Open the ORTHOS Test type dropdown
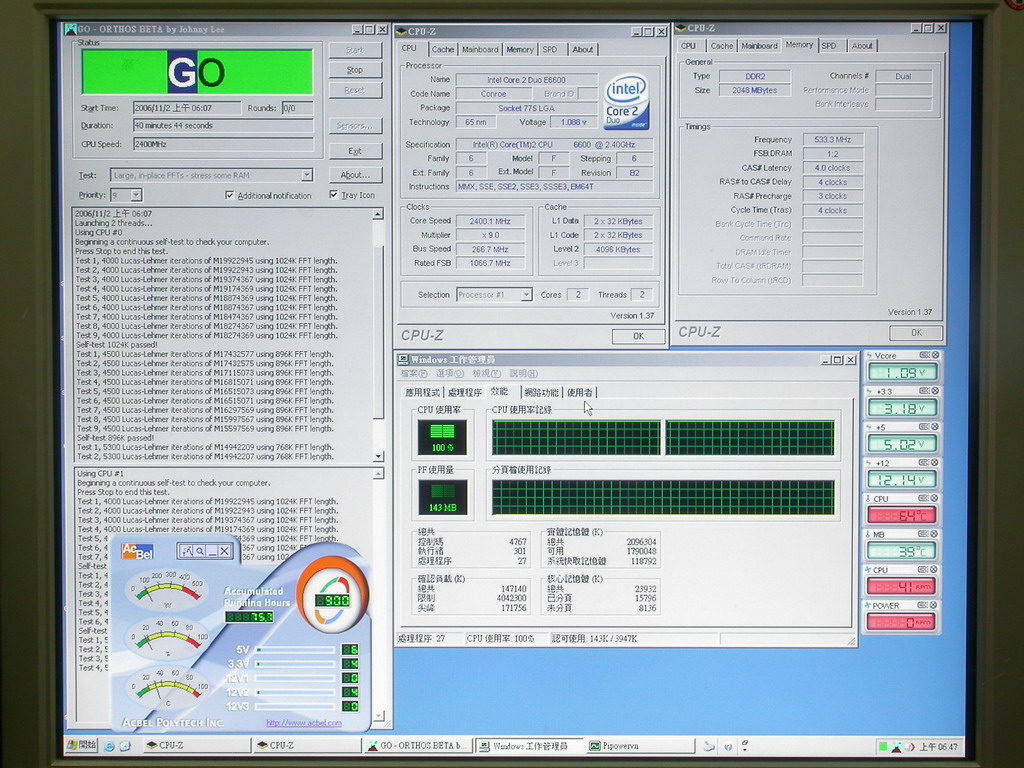Screen dimensions: 1024x768 306,175
